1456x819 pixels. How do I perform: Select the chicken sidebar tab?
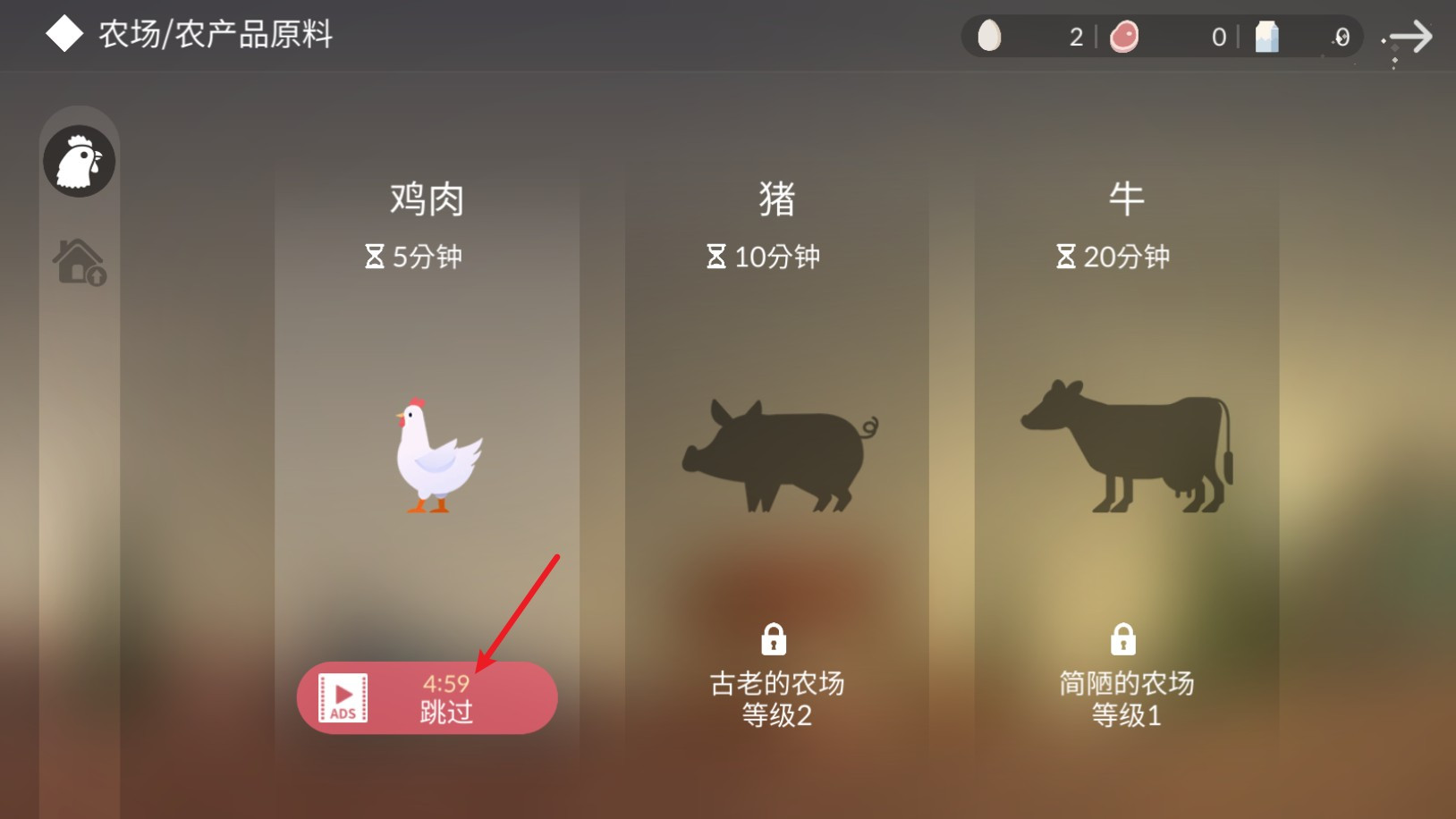[80, 161]
